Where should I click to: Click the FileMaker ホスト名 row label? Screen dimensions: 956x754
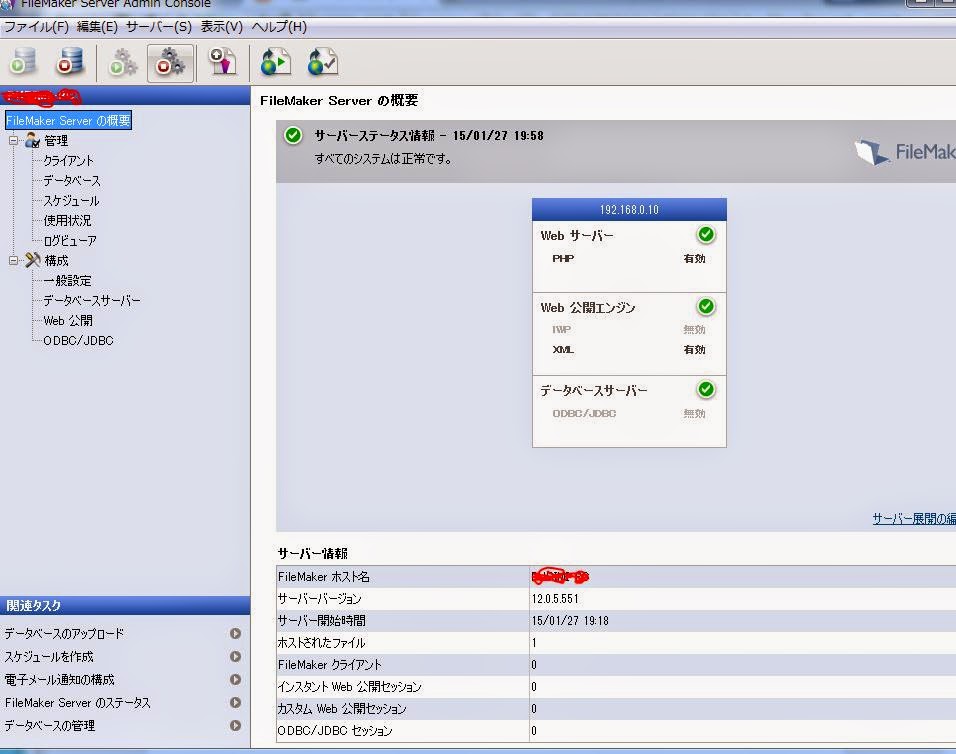324,577
